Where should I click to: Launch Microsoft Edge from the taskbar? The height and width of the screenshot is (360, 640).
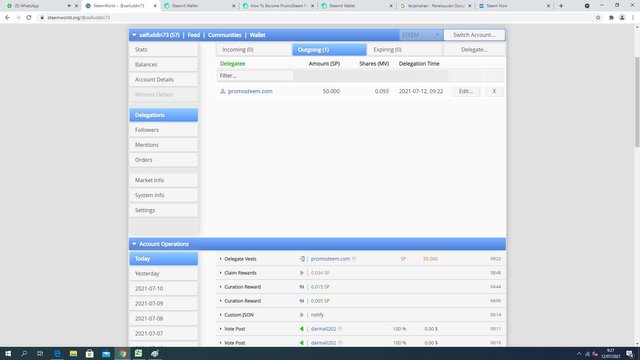click(x=57, y=353)
